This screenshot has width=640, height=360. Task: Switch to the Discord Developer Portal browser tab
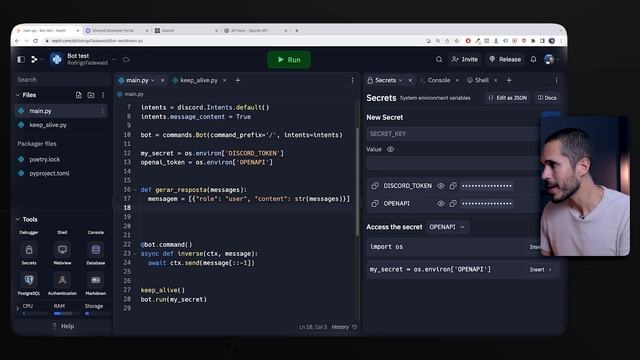[x=113, y=31]
